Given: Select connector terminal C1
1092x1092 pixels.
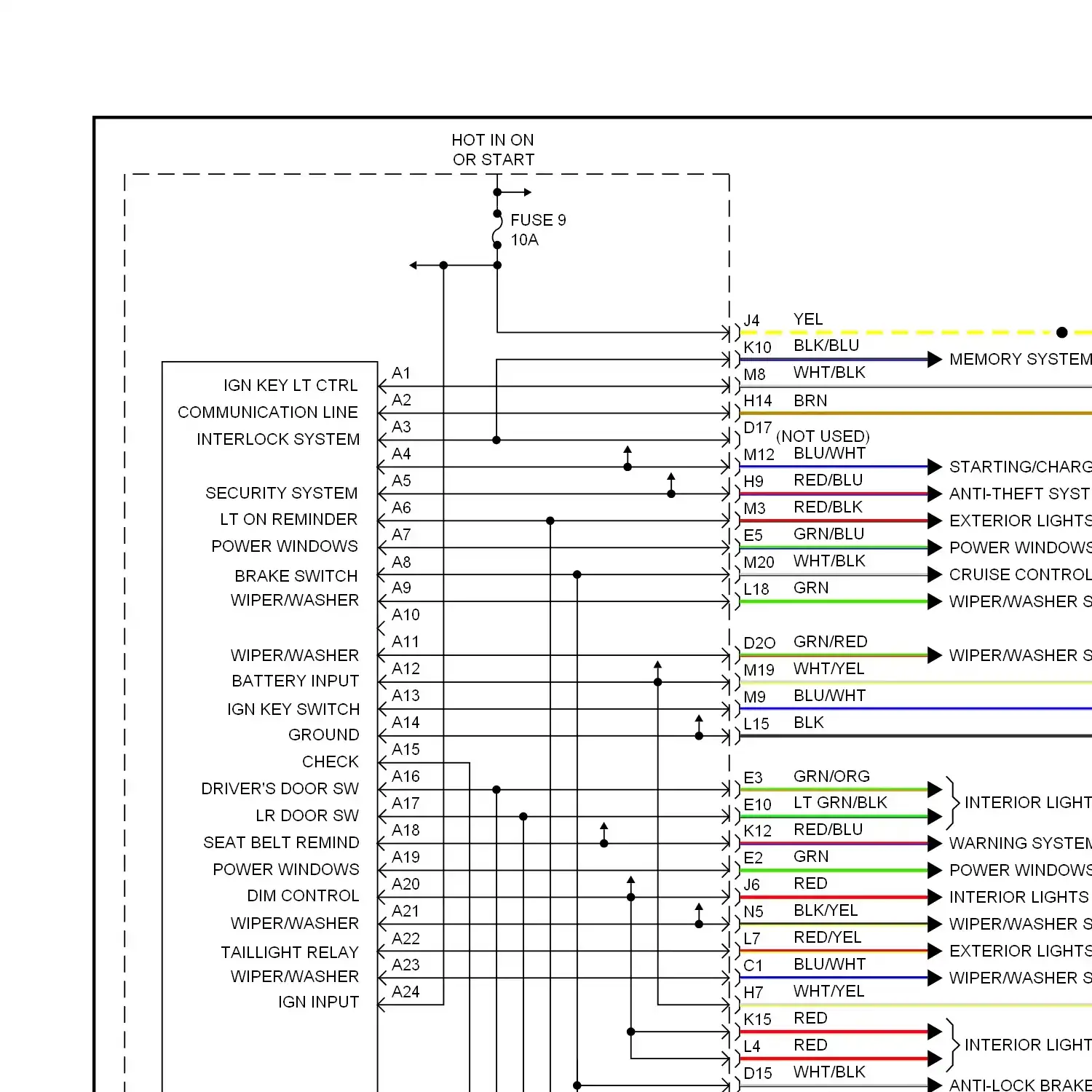Looking at the screenshot, I should 753,965.
